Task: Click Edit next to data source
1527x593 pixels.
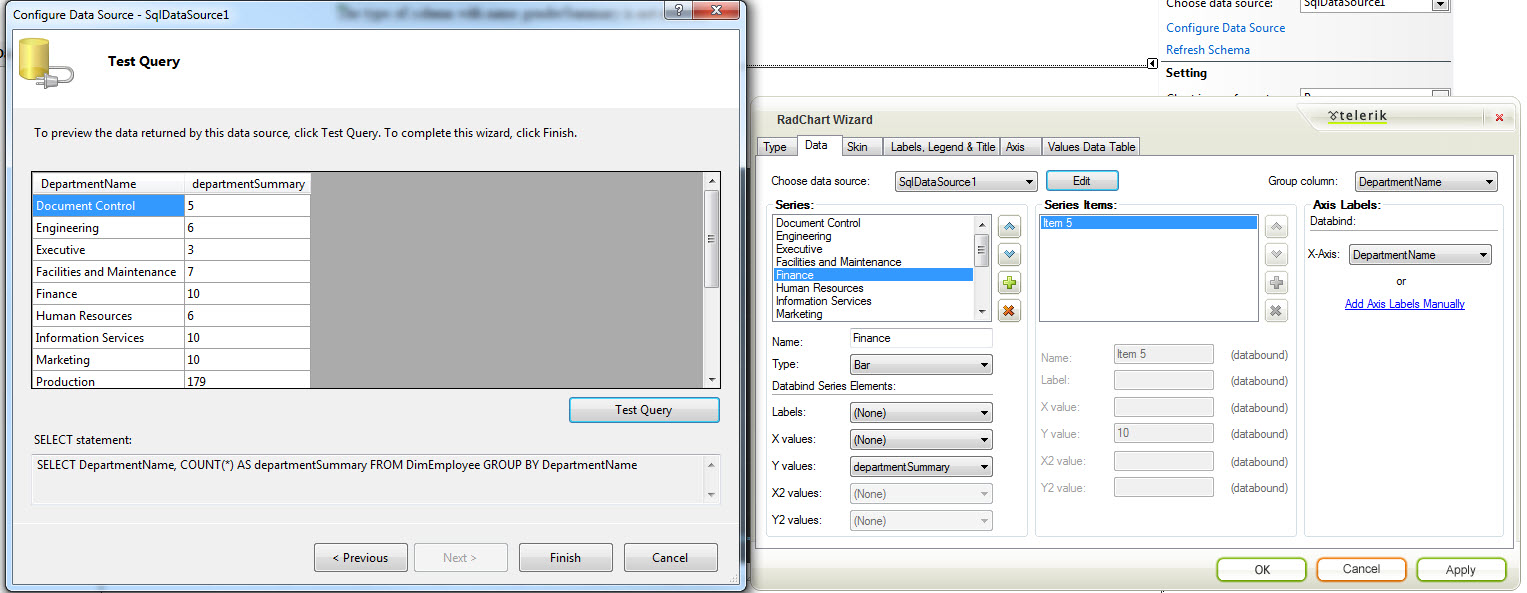Action: click(x=1082, y=181)
